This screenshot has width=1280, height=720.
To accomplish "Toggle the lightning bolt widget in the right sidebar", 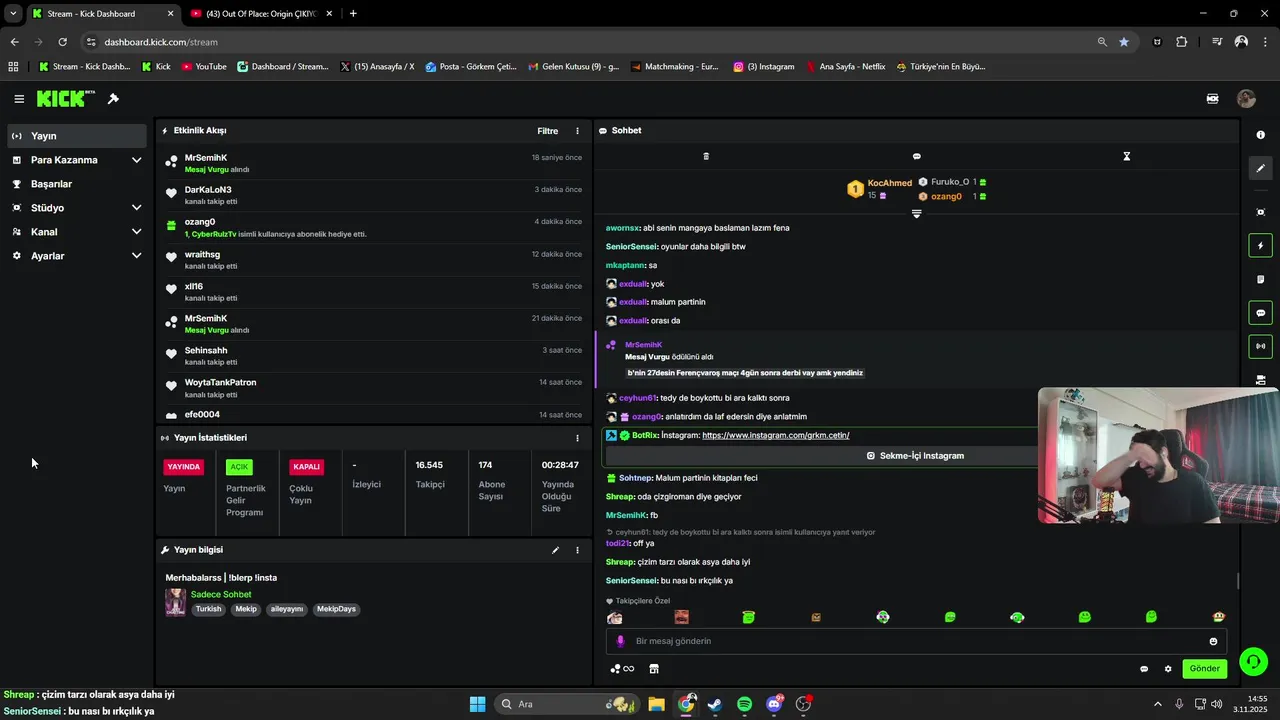I will tap(1260, 245).
